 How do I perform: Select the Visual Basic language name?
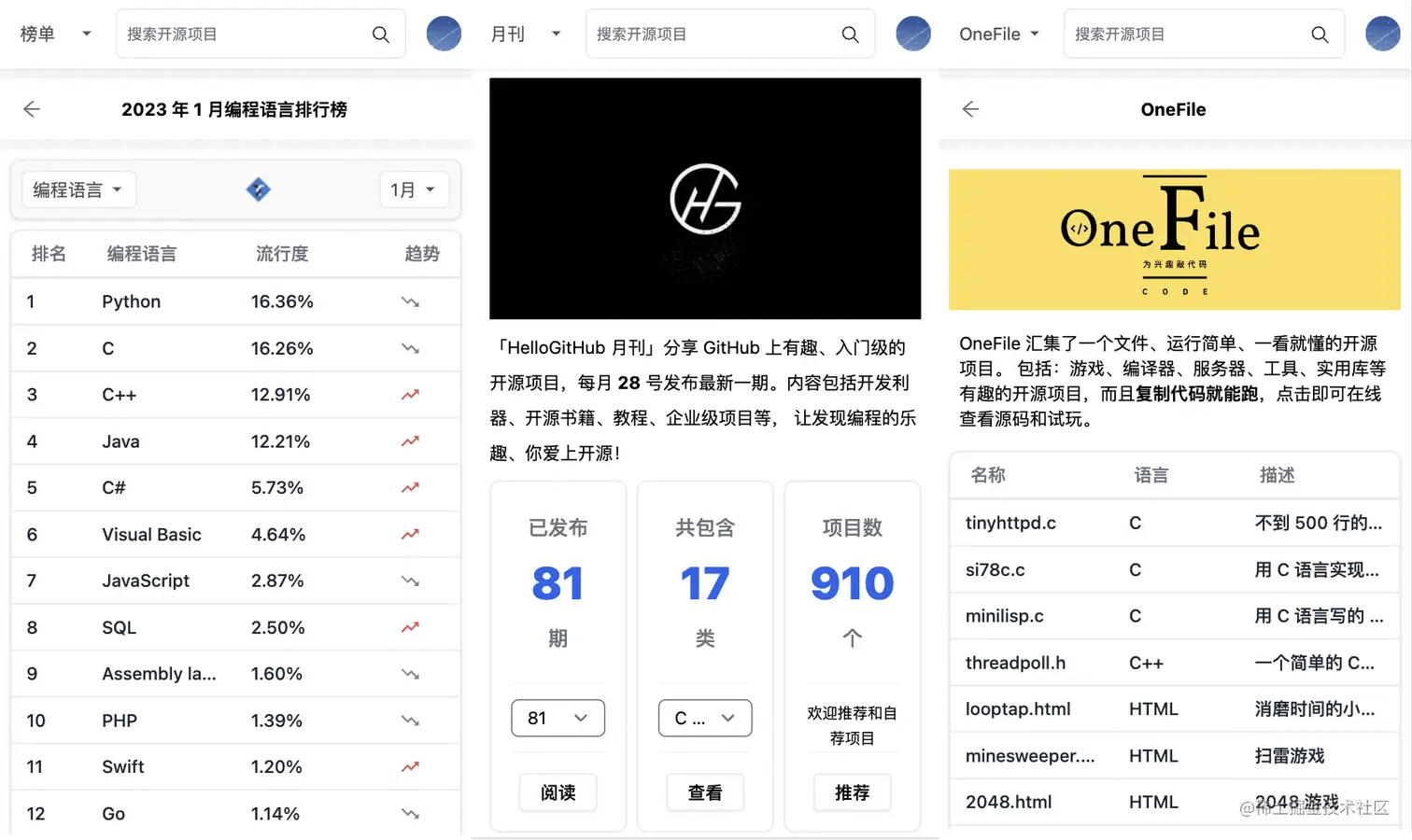[152, 534]
